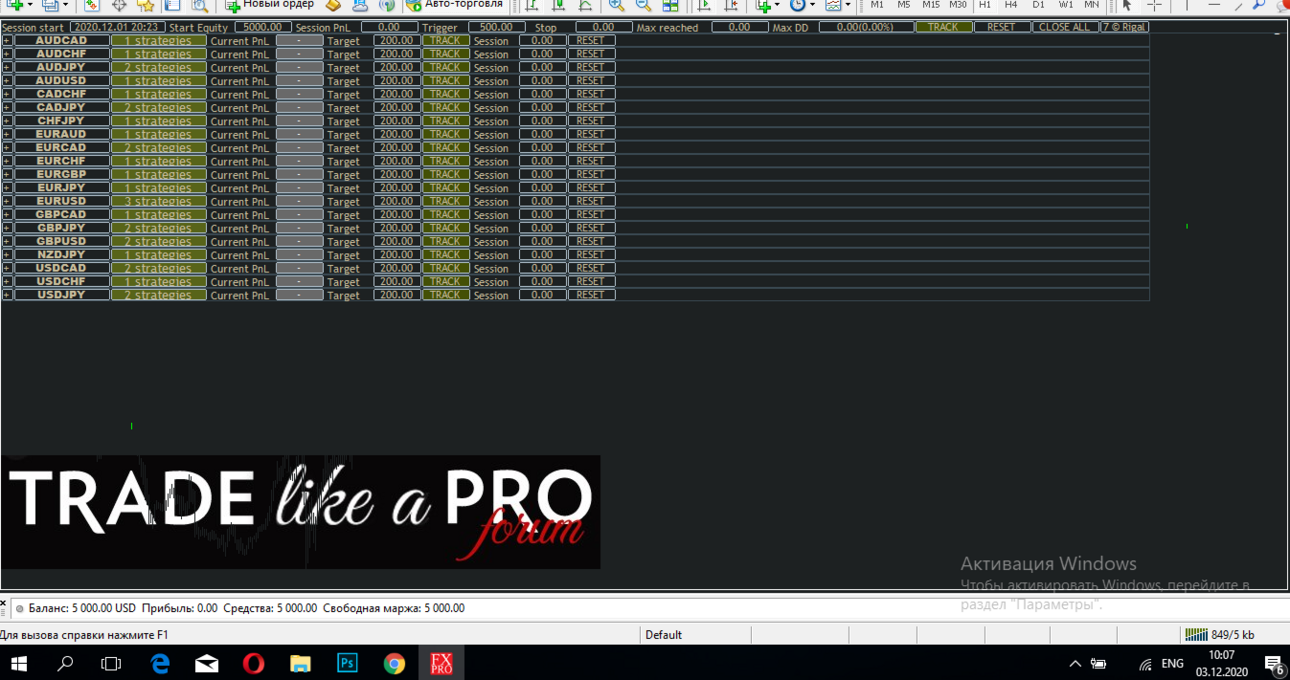Toggle TRACK for the USDJPY row

point(446,295)
